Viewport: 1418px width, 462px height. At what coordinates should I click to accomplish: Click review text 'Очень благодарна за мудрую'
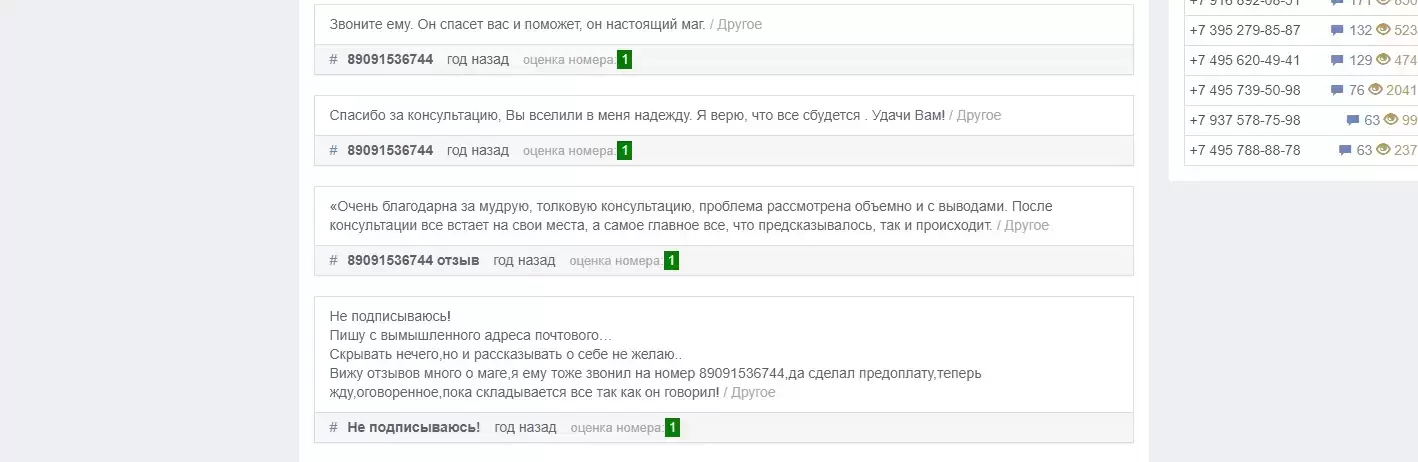tap(691, 215)
